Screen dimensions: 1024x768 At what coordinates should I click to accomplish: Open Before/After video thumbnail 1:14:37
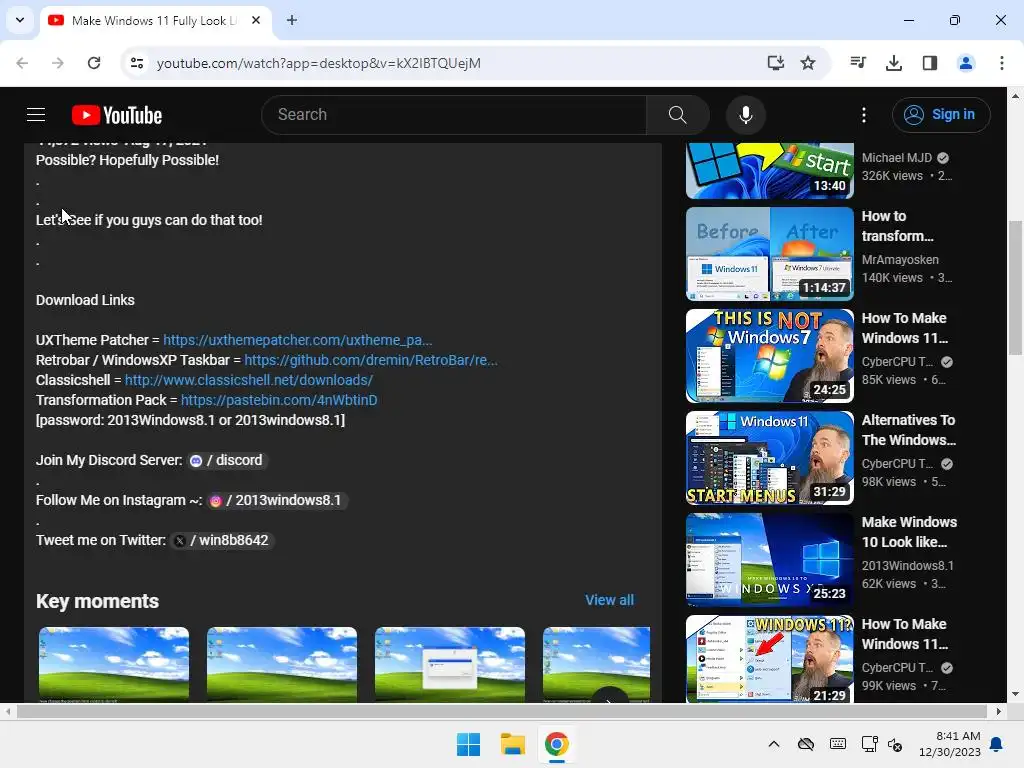[x=769, y=254]
